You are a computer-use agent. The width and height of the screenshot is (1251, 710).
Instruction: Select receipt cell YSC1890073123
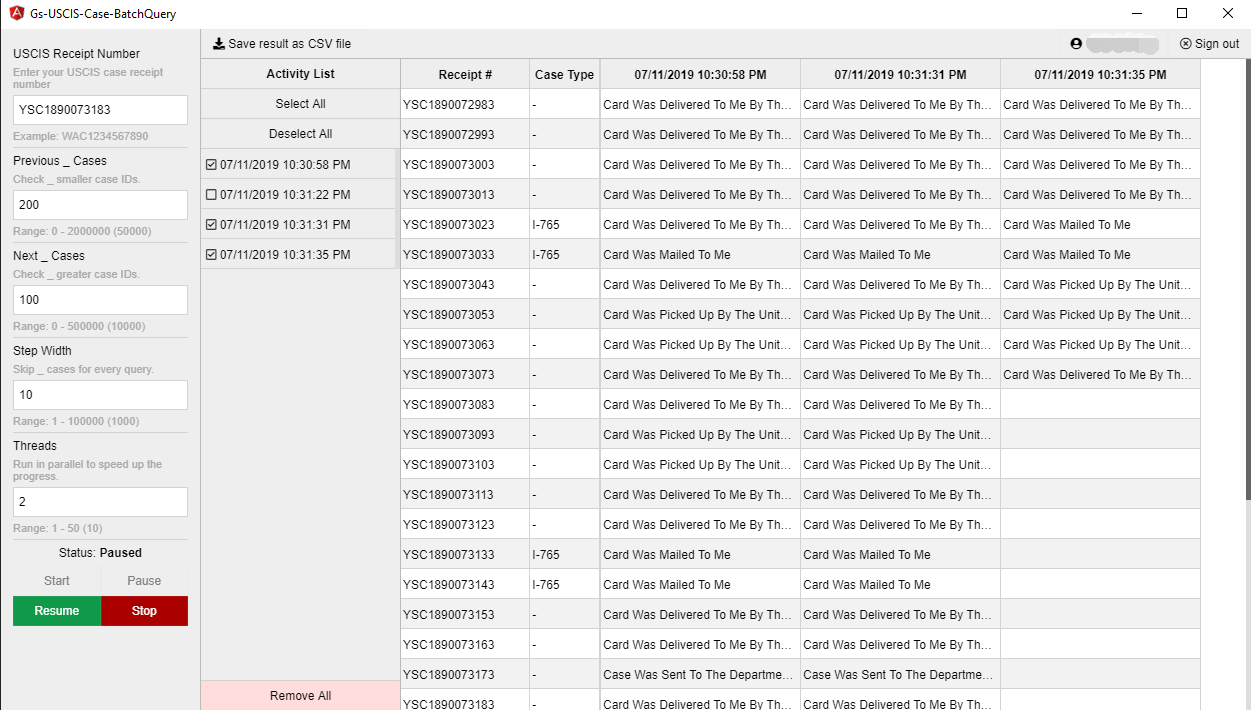point(465,525)
